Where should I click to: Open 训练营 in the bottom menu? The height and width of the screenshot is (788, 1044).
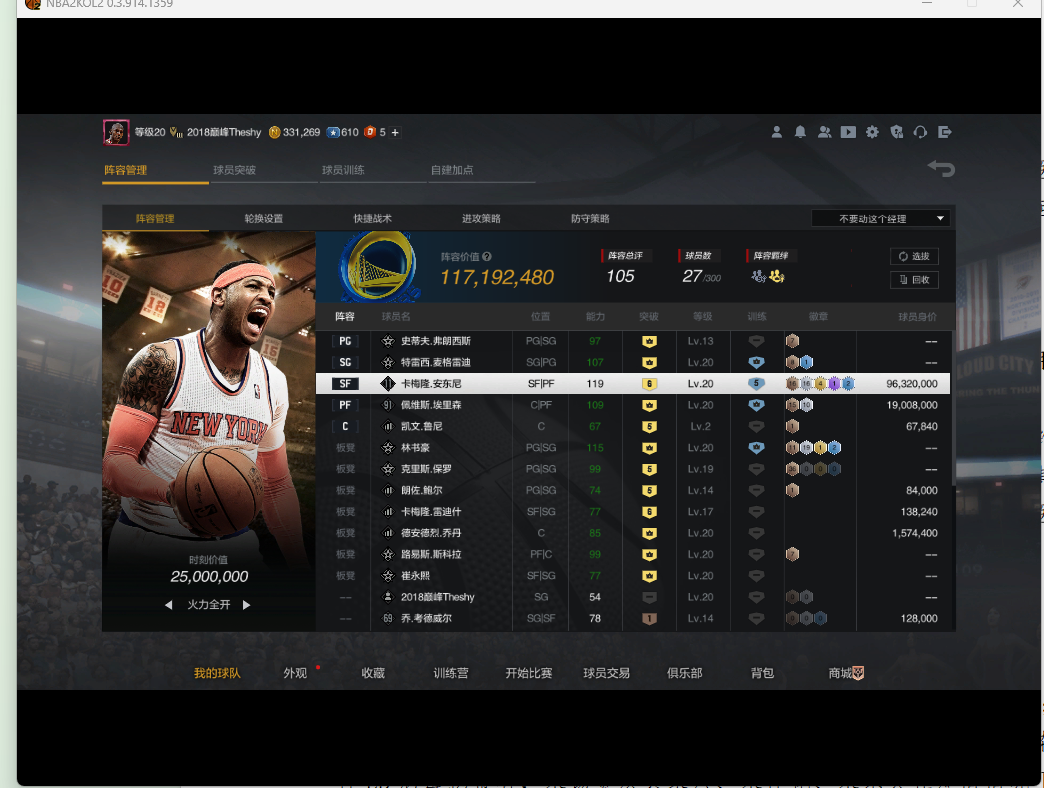click(451, 674)
